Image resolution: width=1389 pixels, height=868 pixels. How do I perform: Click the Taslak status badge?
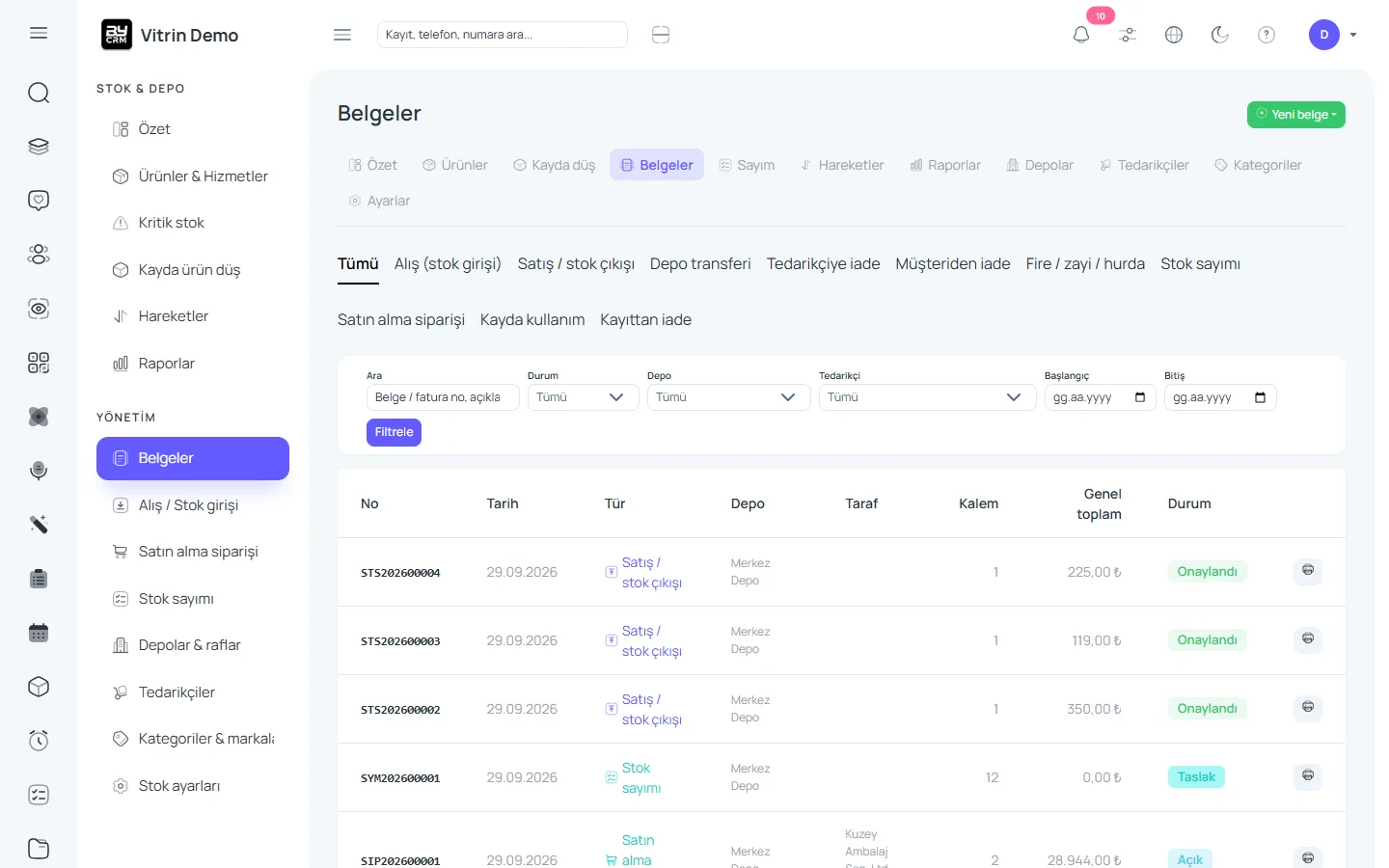pos(1196,776)
